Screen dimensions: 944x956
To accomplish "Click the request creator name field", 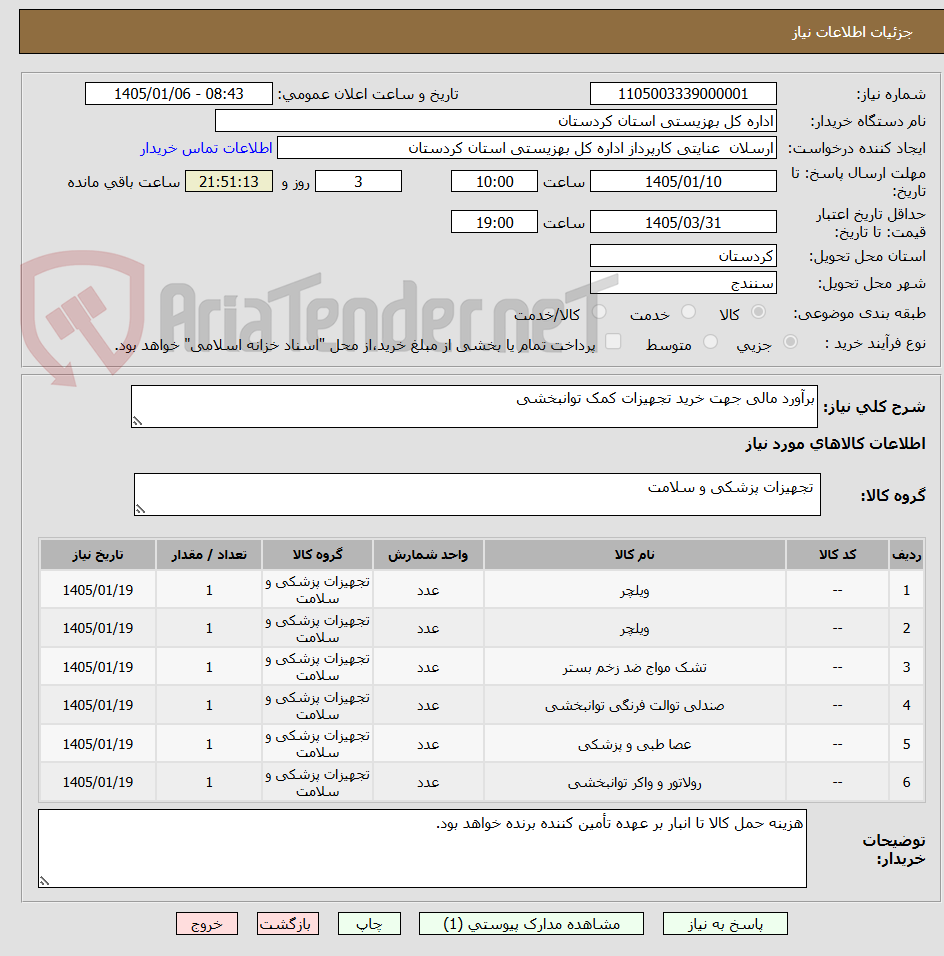I will pos(527,148).
